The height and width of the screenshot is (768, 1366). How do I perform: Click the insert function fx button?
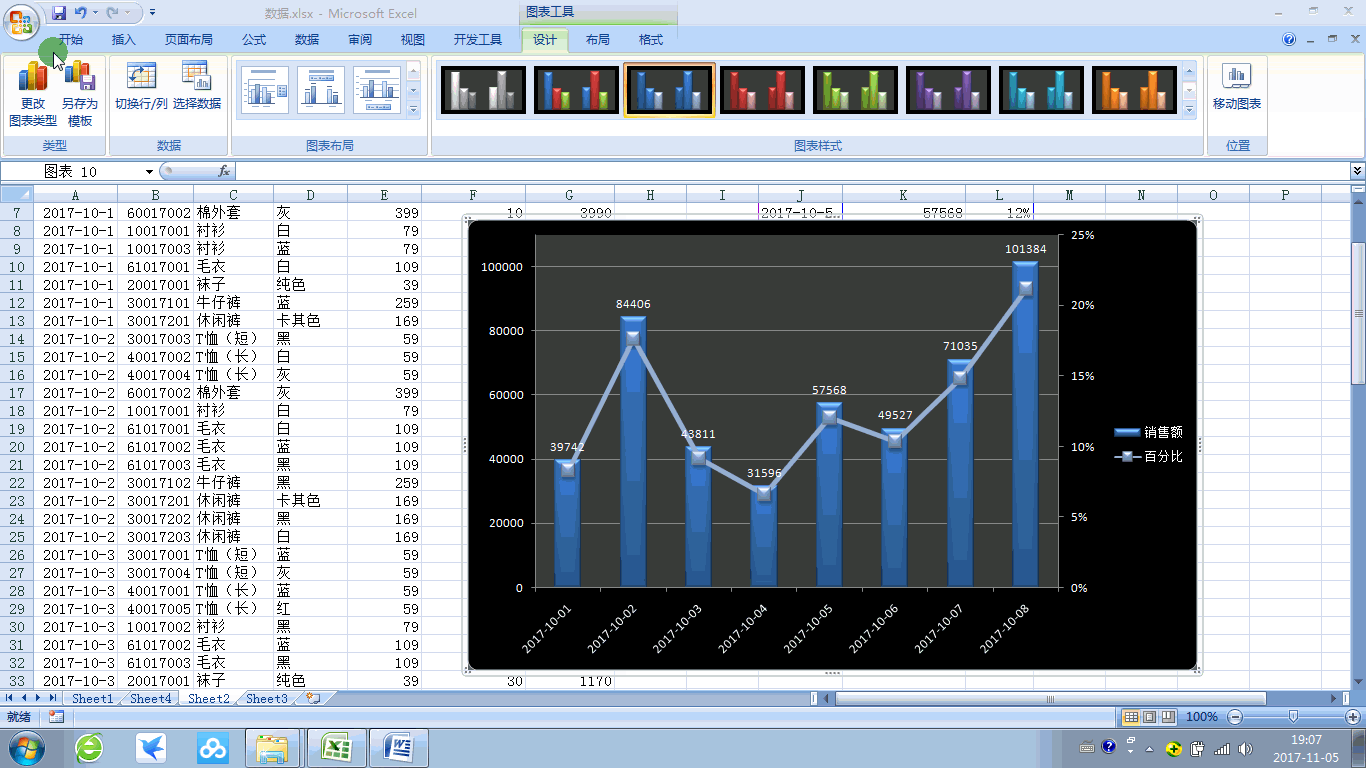(224, 172)
